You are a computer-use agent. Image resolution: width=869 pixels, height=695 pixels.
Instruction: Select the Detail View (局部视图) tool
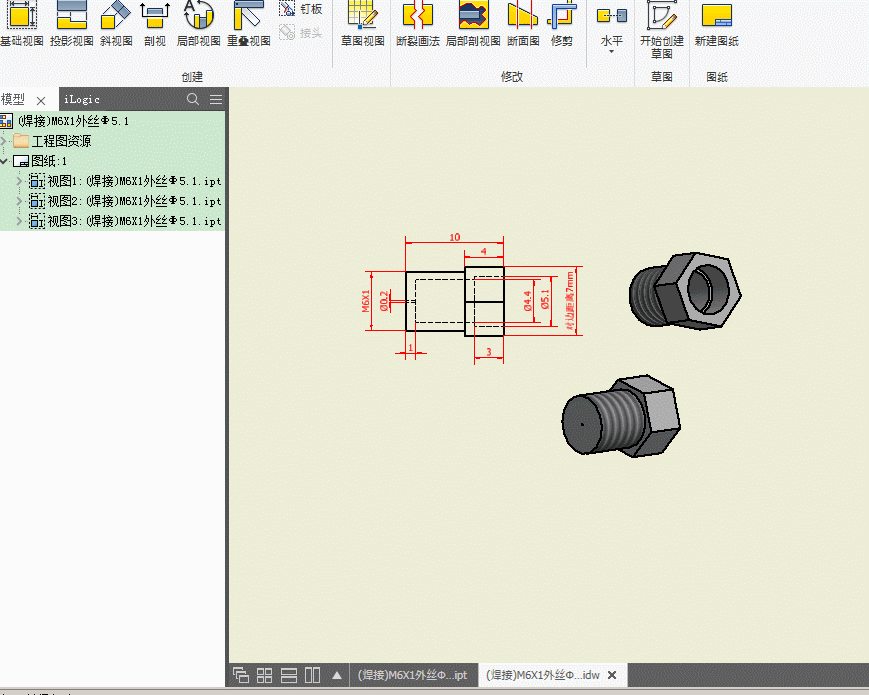(x=198, y=24)
